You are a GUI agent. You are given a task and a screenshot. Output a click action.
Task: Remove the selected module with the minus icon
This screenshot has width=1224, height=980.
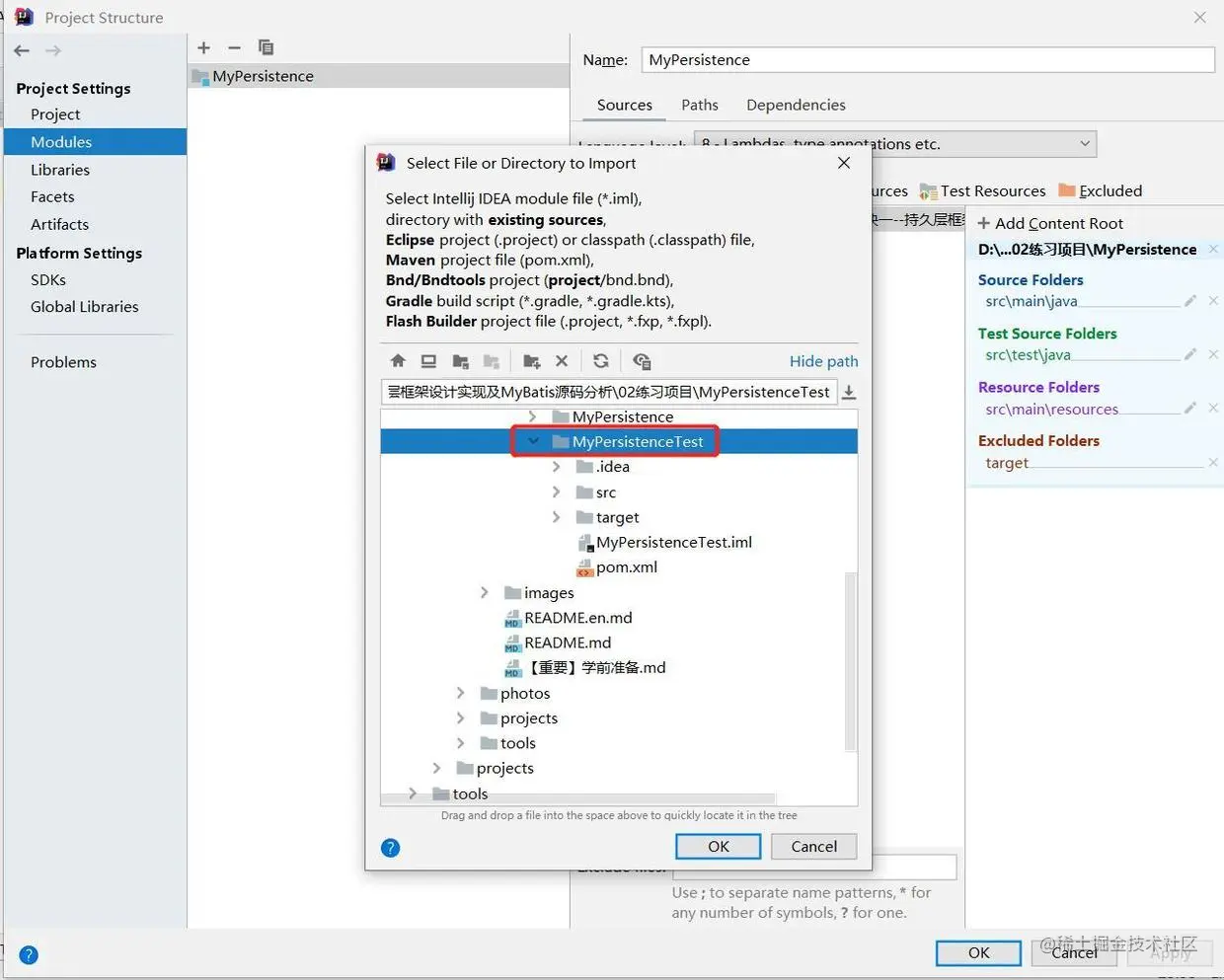coord(234,47)
